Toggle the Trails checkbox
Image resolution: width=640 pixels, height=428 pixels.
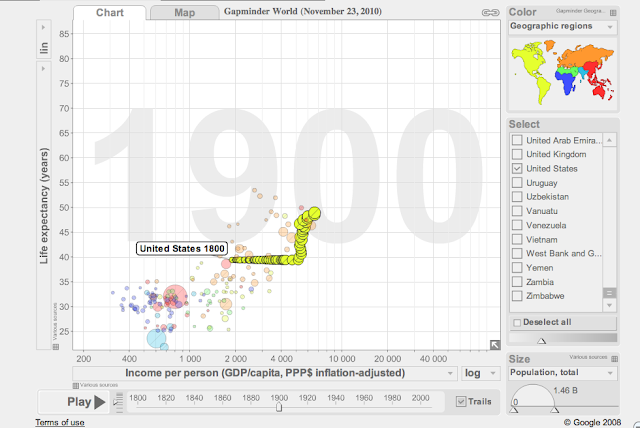pyautogui.click(x=461, y=401)
